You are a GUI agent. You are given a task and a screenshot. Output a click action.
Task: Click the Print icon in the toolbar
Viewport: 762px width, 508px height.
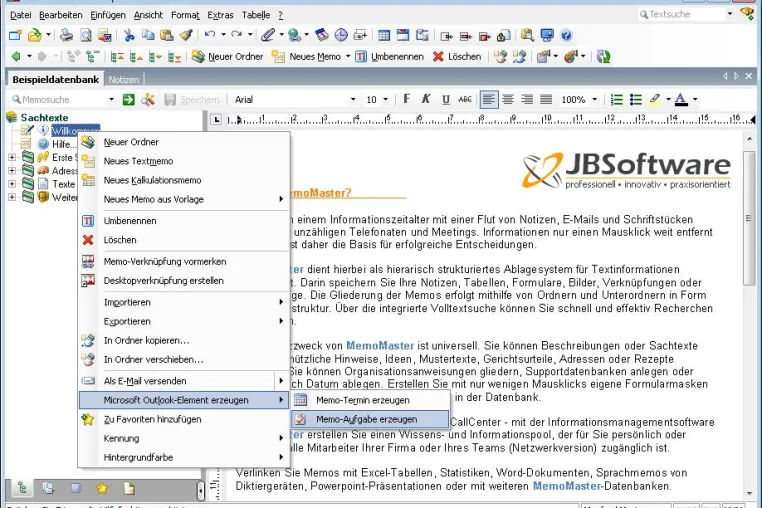(x=66, y=35)
